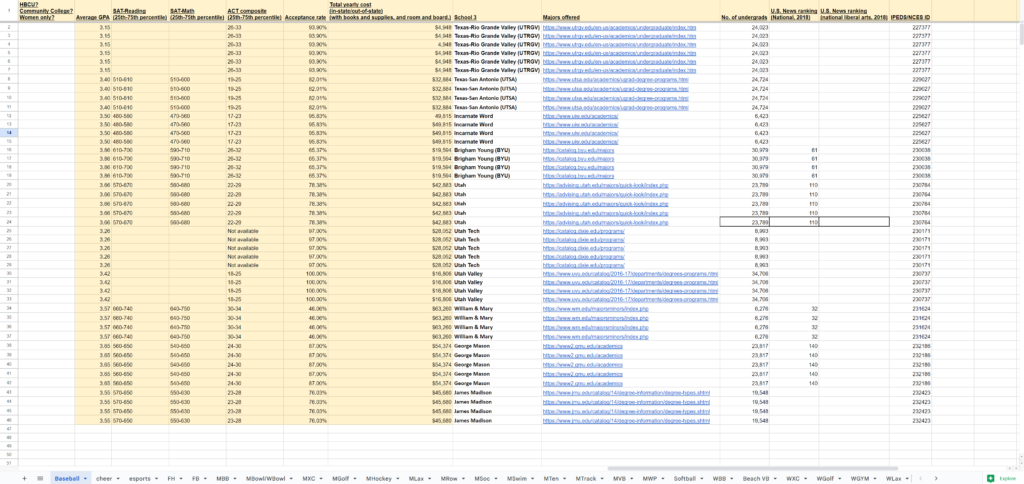This screenshot has width=1024, height=484.
Task: Switch to the MTen sheet tab
Action: click(x=552, y=479)
